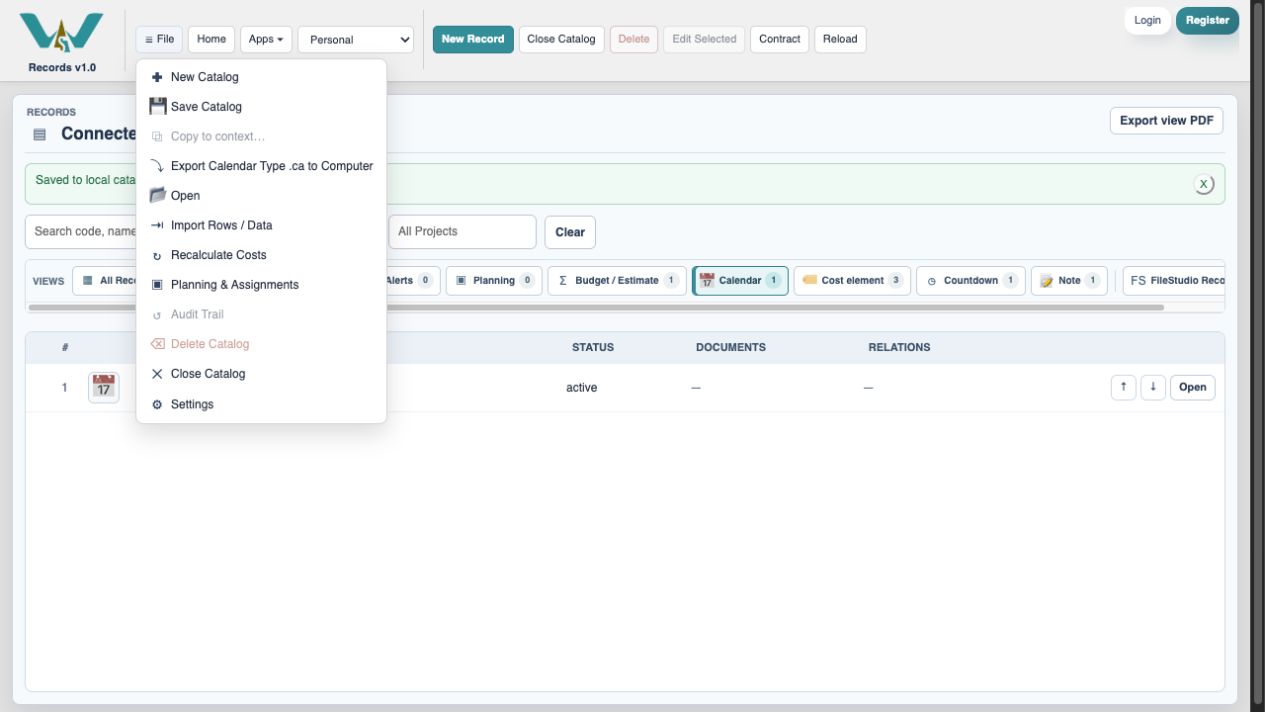Click the New Catalog plus icon

pyautogui.click(x=157, y=77)
